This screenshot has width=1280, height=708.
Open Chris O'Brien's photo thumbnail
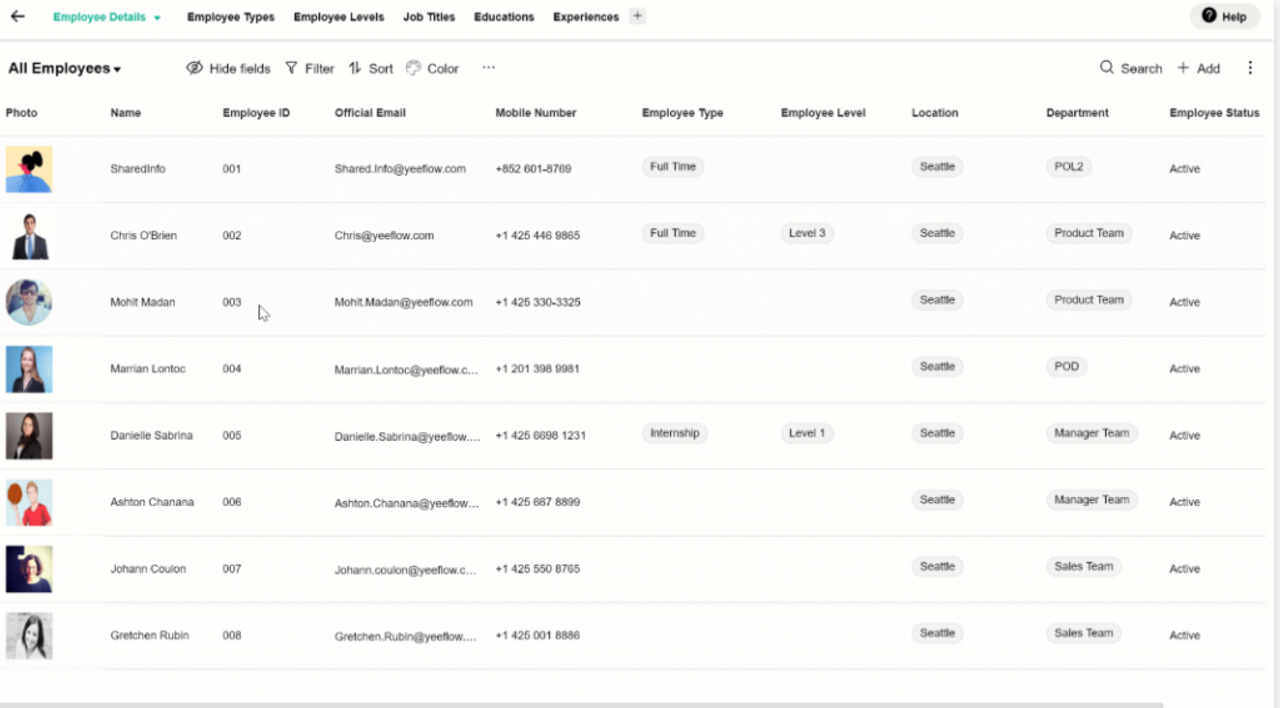coord(29,236)
